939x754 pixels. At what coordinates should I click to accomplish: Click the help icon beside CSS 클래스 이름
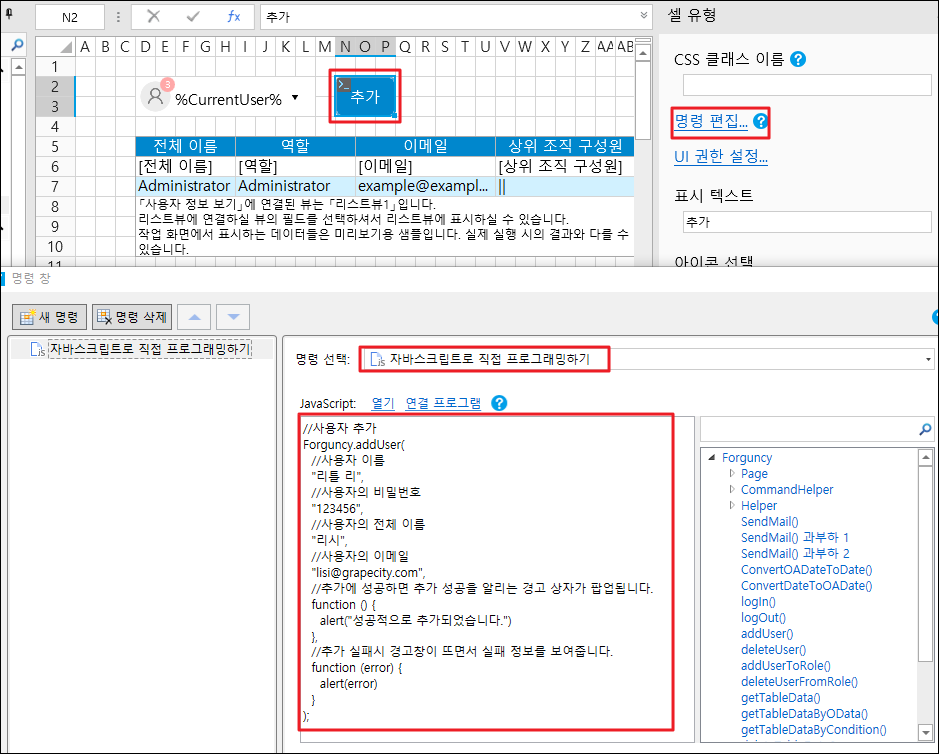798,59
